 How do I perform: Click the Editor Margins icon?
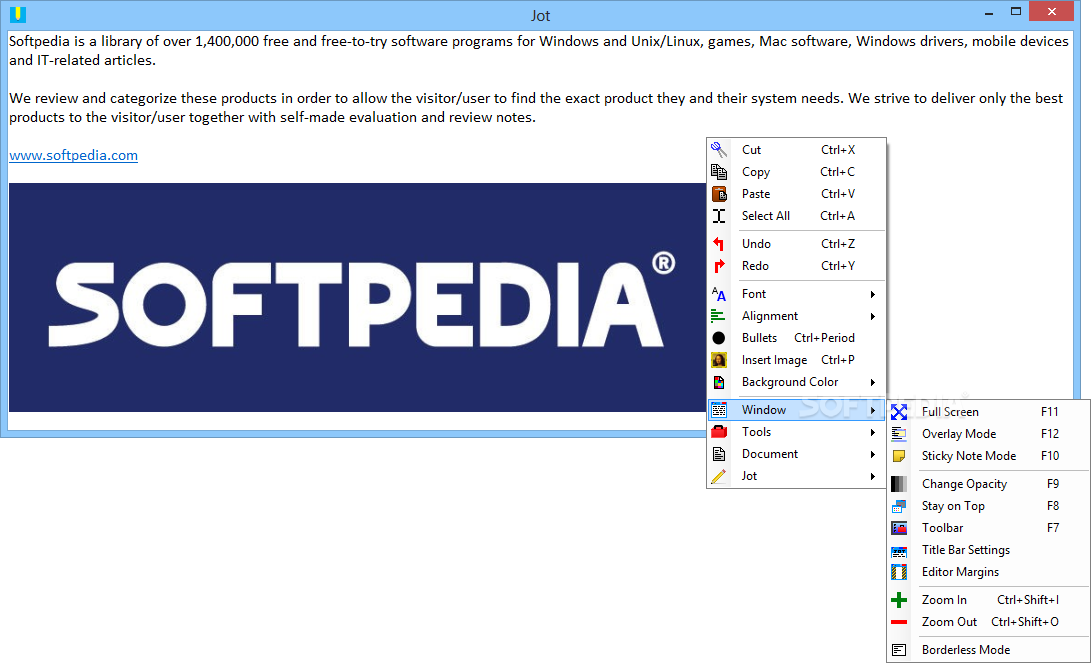[899, 572]
